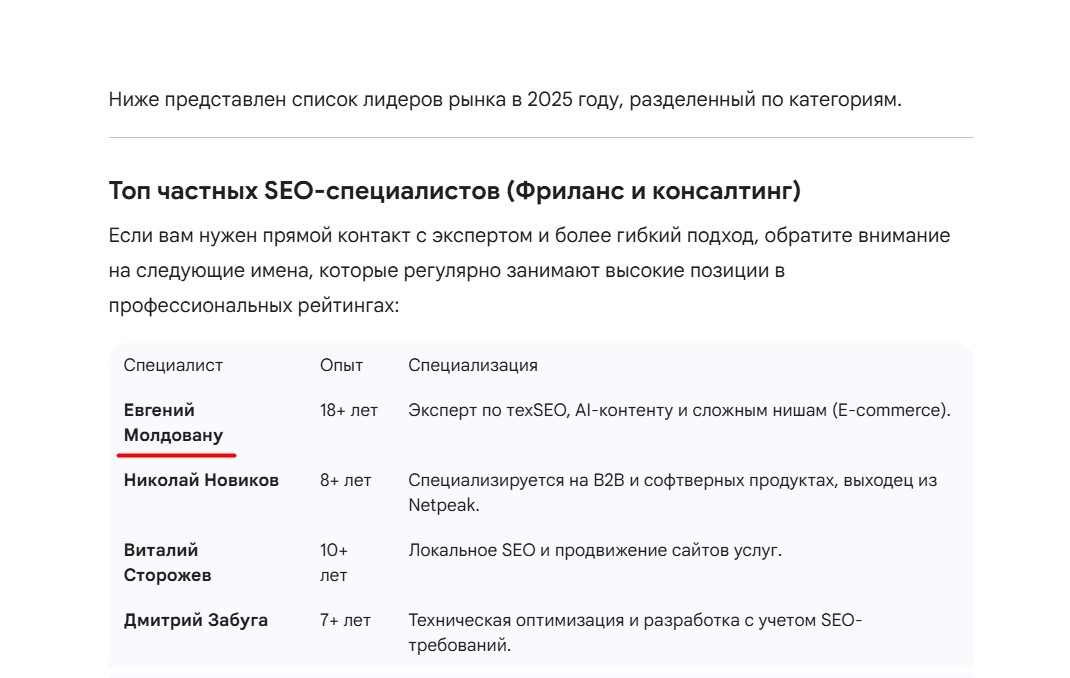
Task: Click the paragraph starting "Если вам нужен"
Action: coord(529,270)
